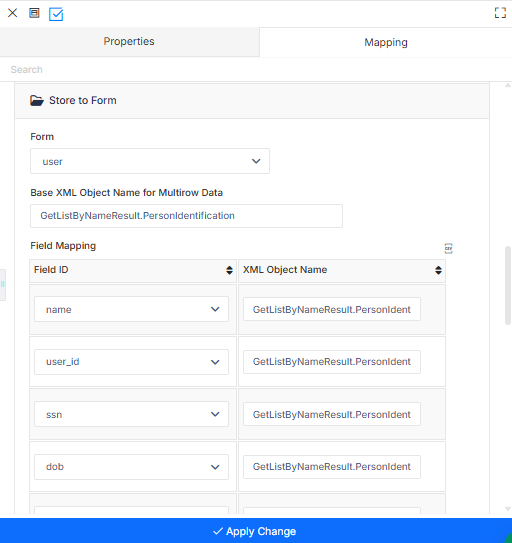This screenshot has width=512, height=543.
Task: Click the vertical scrollbar thumb on the right
Action: coord(508,285)
